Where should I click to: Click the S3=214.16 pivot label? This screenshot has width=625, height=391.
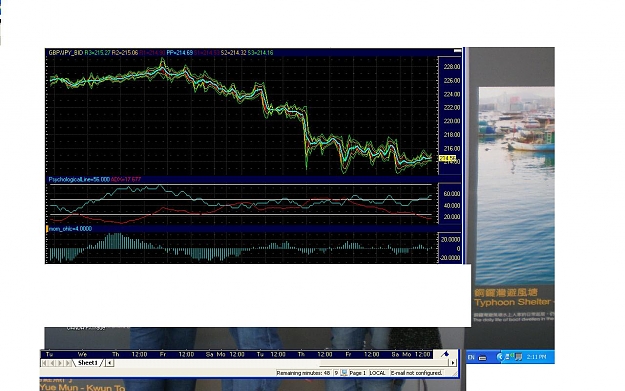[261, 53]
